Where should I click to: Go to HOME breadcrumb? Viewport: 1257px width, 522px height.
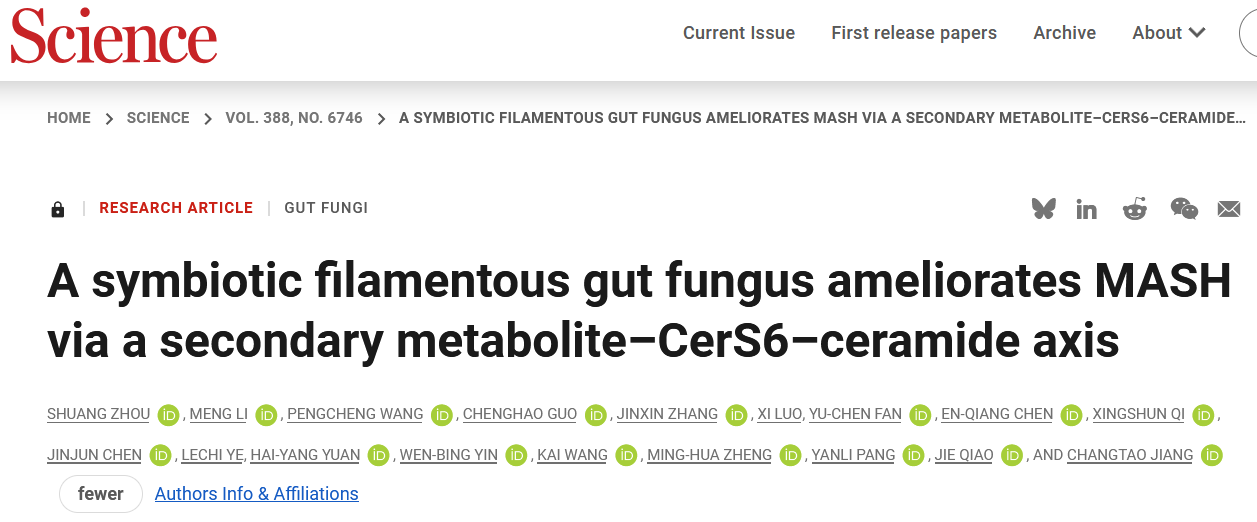click(69, 118)
